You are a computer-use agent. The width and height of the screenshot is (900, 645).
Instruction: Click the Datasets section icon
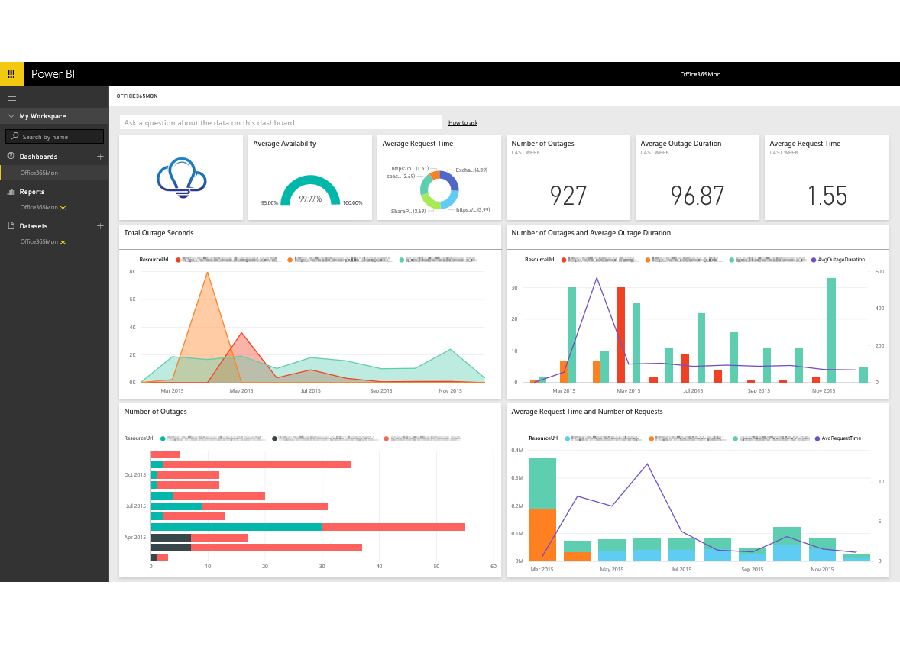coord(10,226)
